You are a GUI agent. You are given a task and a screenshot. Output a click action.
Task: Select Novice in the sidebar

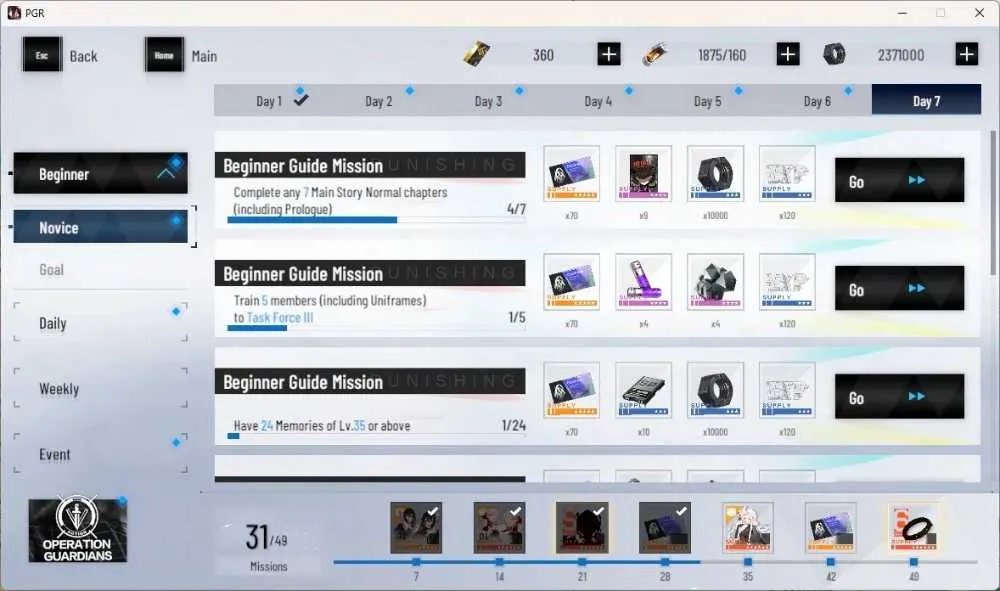[101, 227]
